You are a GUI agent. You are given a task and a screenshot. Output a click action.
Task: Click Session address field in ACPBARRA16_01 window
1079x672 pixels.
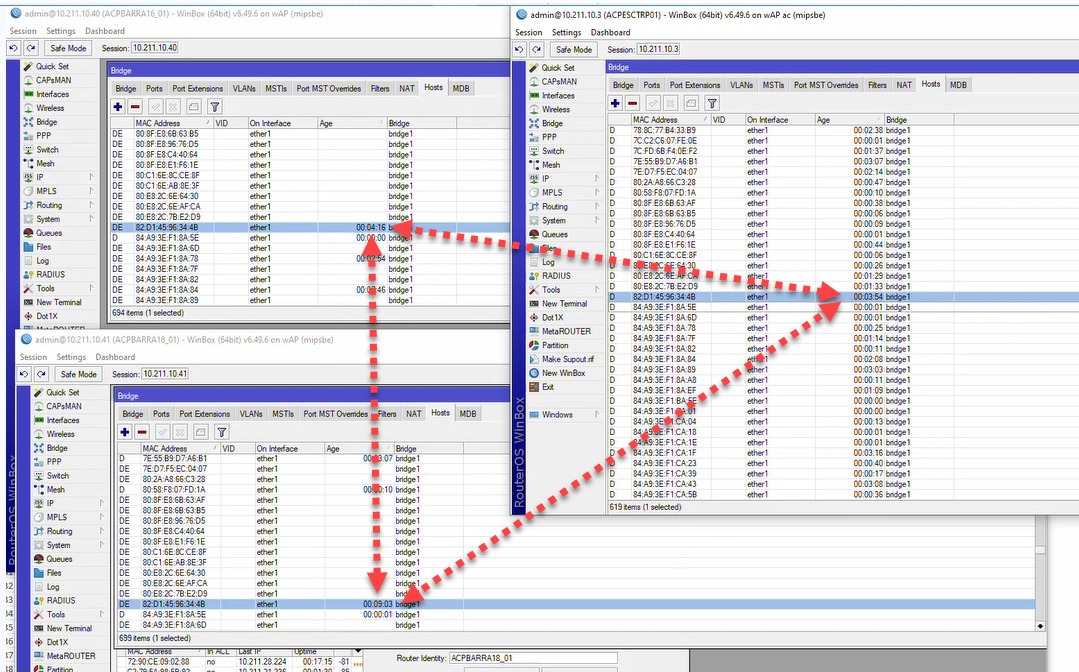[x=155, y=48]
